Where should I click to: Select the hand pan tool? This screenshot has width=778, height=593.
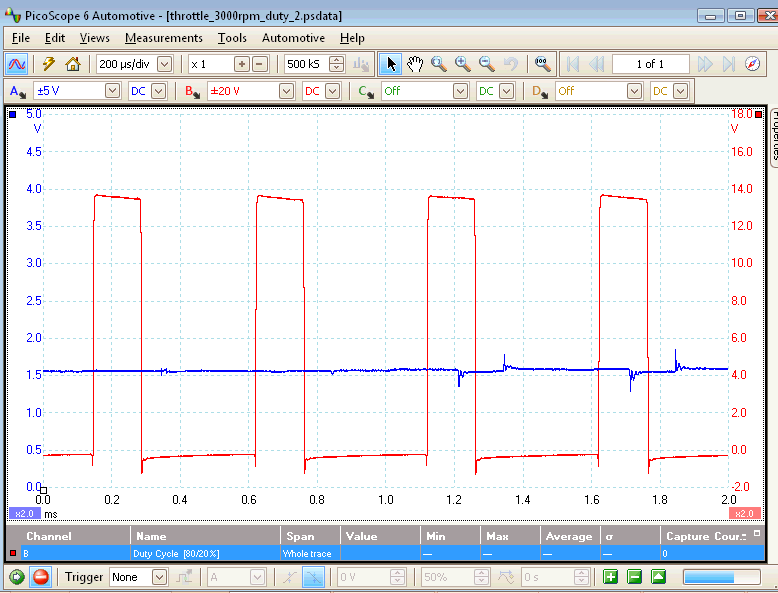tap(415, 64)
